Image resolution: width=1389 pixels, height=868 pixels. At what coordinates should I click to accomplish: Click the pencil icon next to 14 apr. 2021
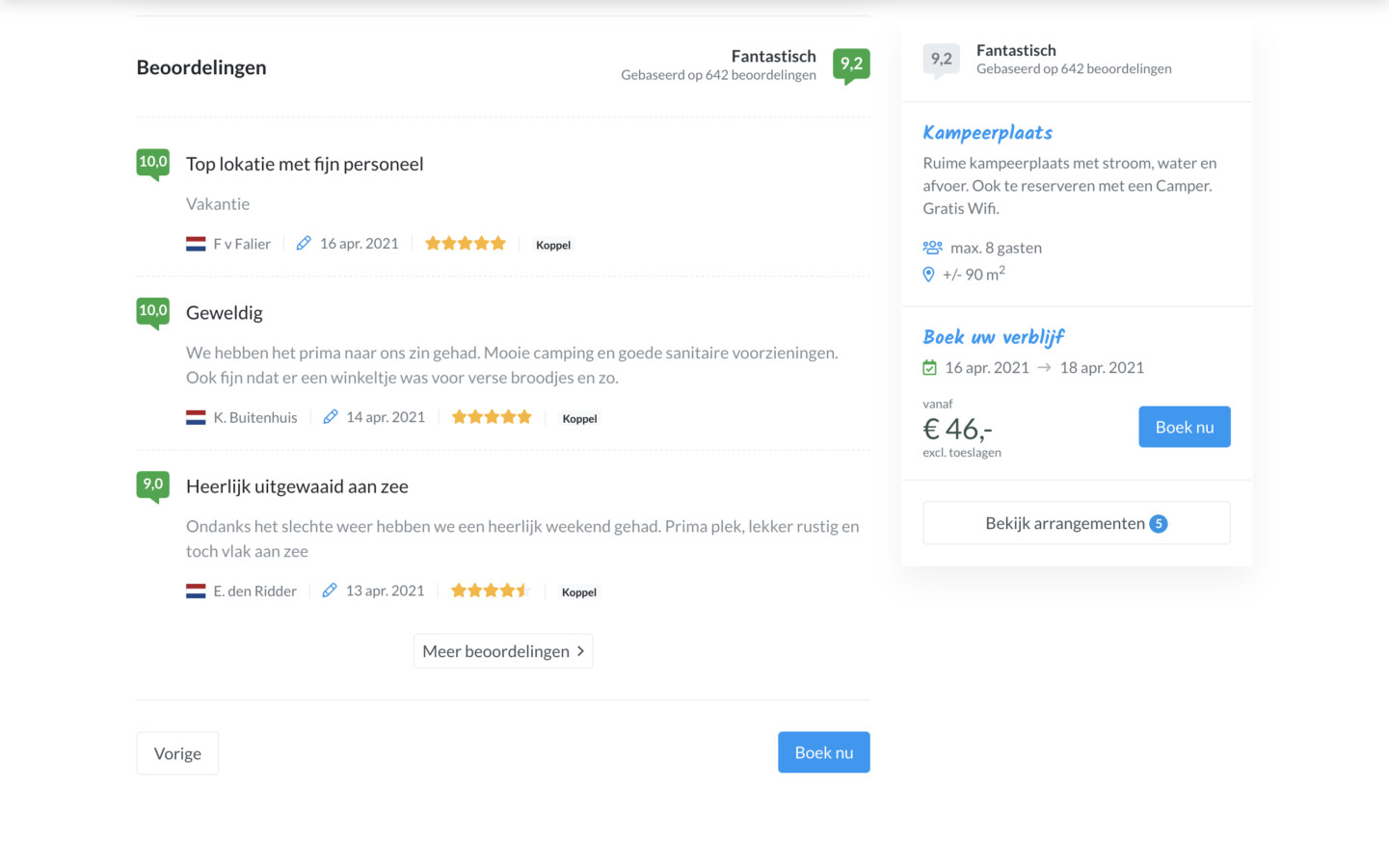click(331, 417)
